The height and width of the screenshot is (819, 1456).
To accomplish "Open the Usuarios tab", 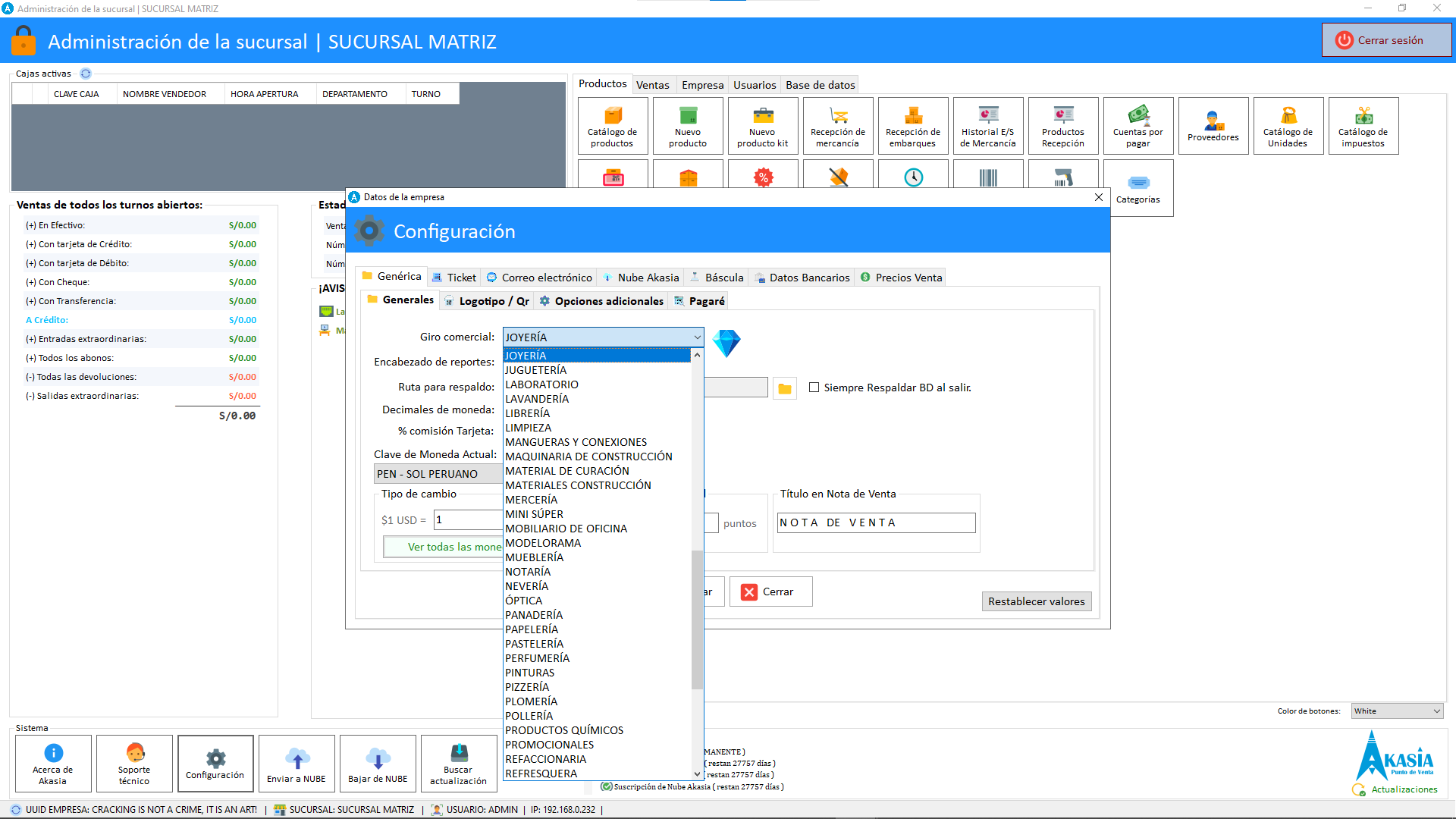I will (755, 85).
